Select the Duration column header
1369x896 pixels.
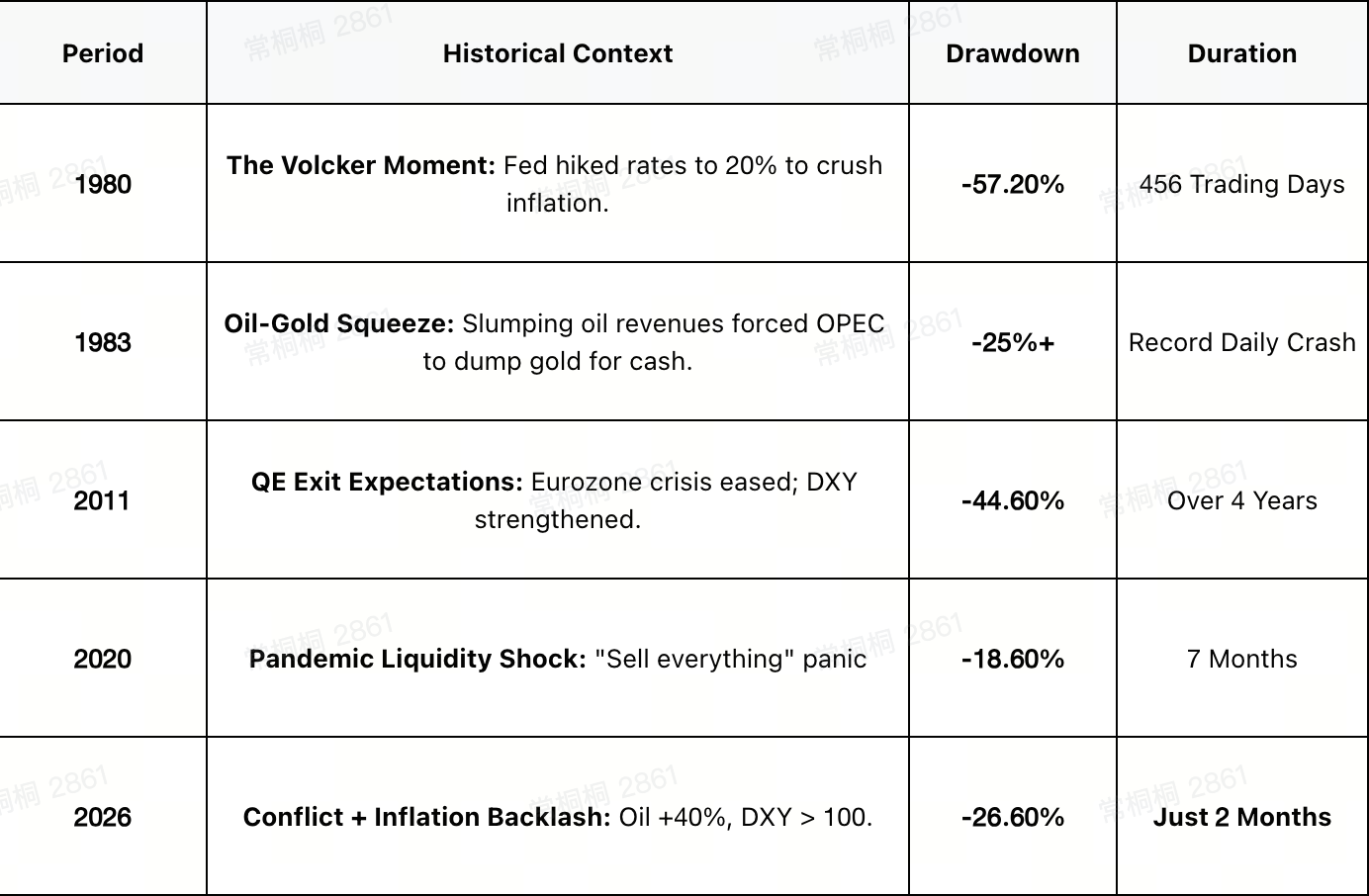(x=1242, y=53)
